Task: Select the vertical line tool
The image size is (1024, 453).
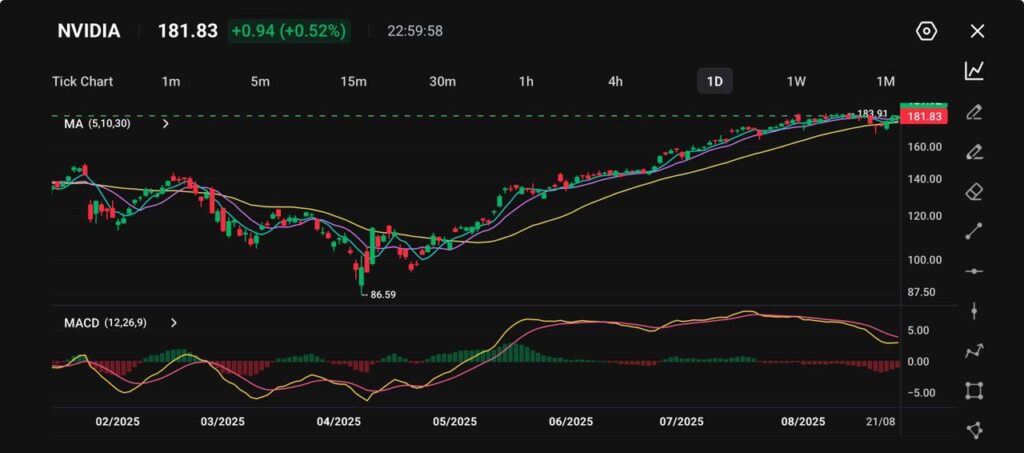Action: point(974,311)
